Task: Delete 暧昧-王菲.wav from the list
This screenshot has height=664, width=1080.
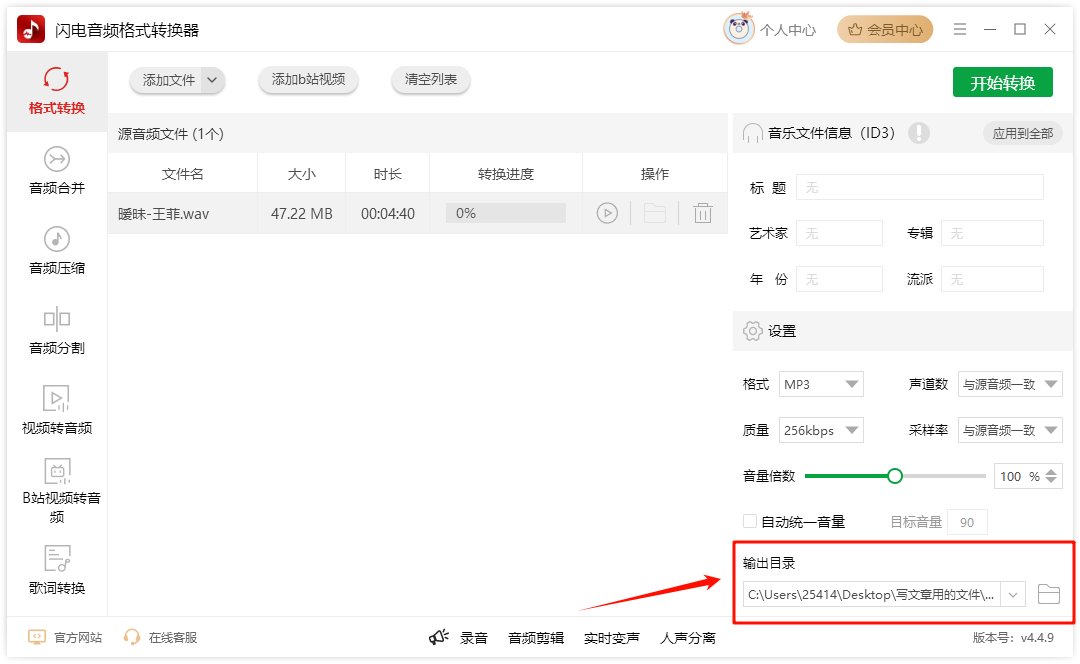Action: pos(703,214)
